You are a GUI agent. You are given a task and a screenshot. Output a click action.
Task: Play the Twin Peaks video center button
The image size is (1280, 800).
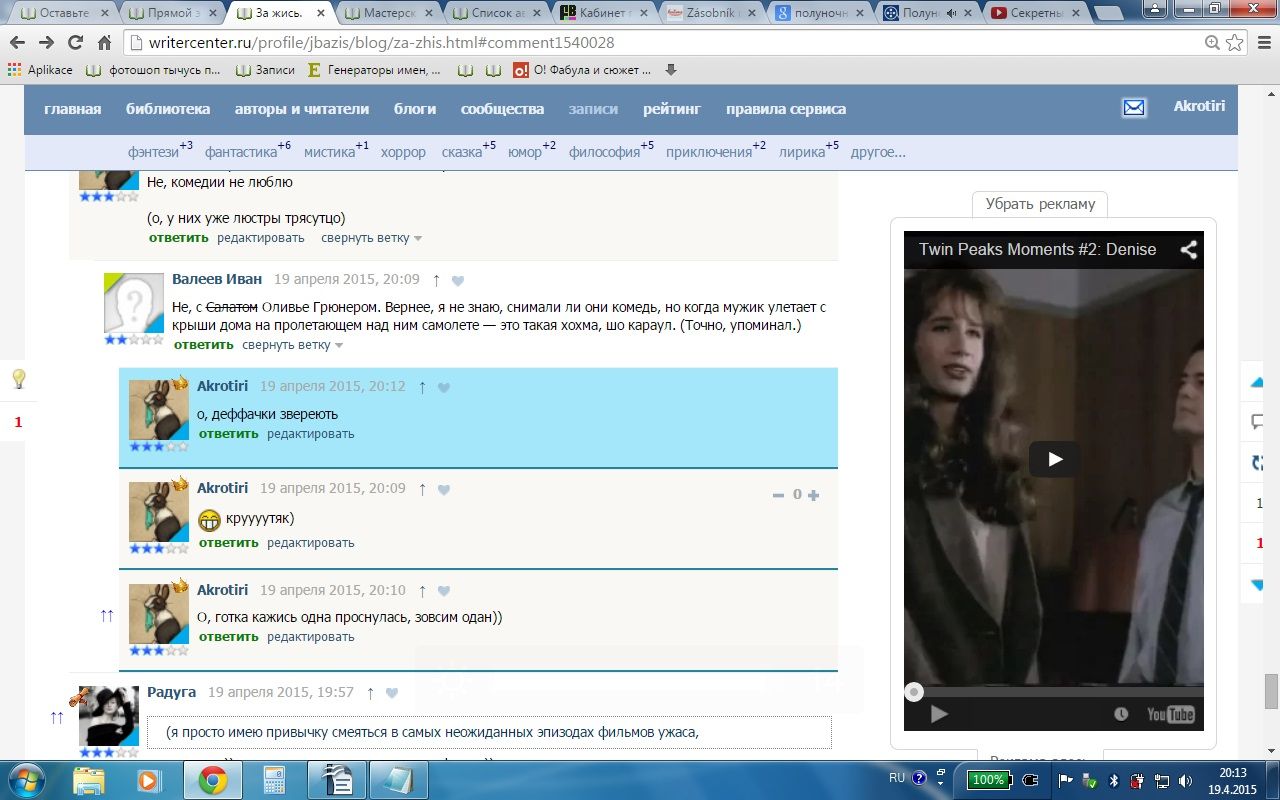(x=1054, y=460)
